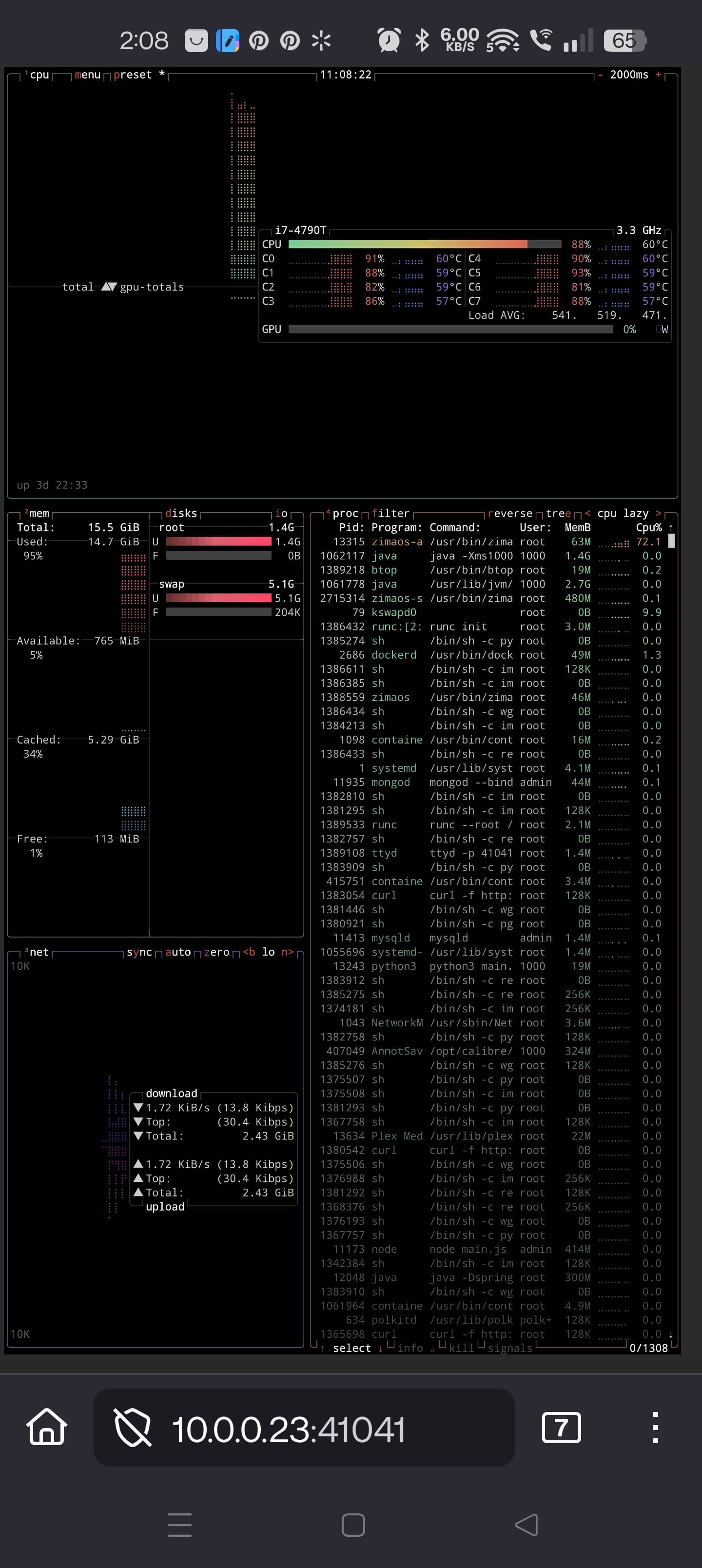Image resolution: width=702 pixels, height=1568 pixels.
Task: Click 'n>' to switch to next network interface
Action: (287, 952)
